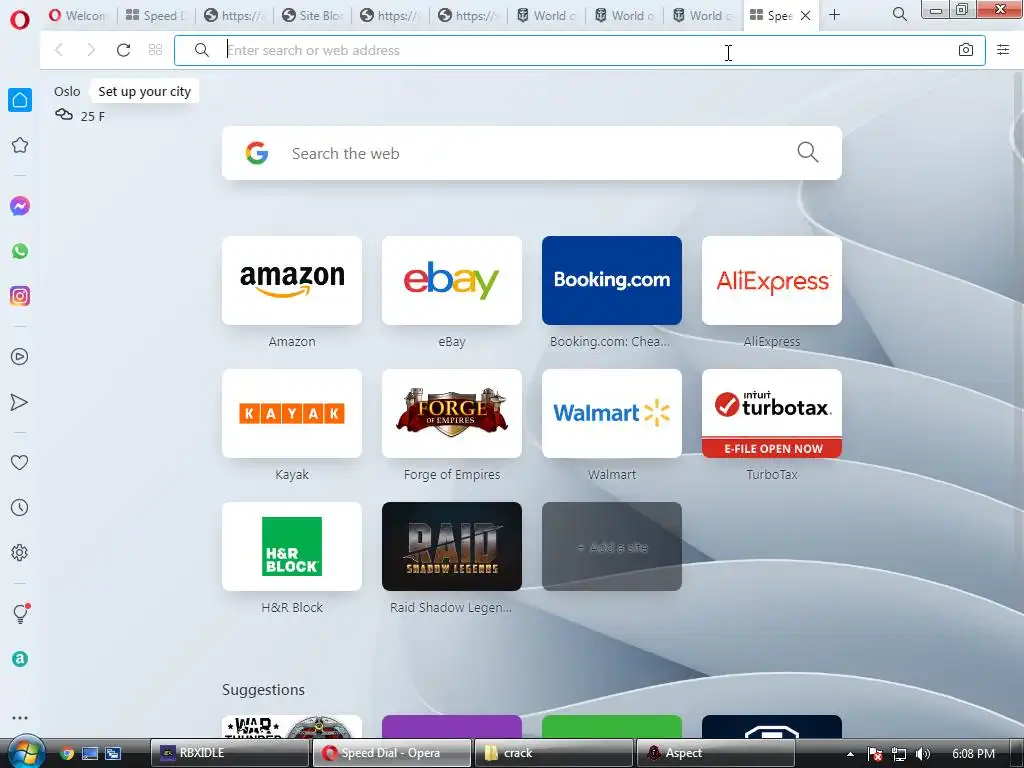This screenshot has width=1024, height=768.
Task: Show hidden tray icons arrow
Action: tap(850, 754)
